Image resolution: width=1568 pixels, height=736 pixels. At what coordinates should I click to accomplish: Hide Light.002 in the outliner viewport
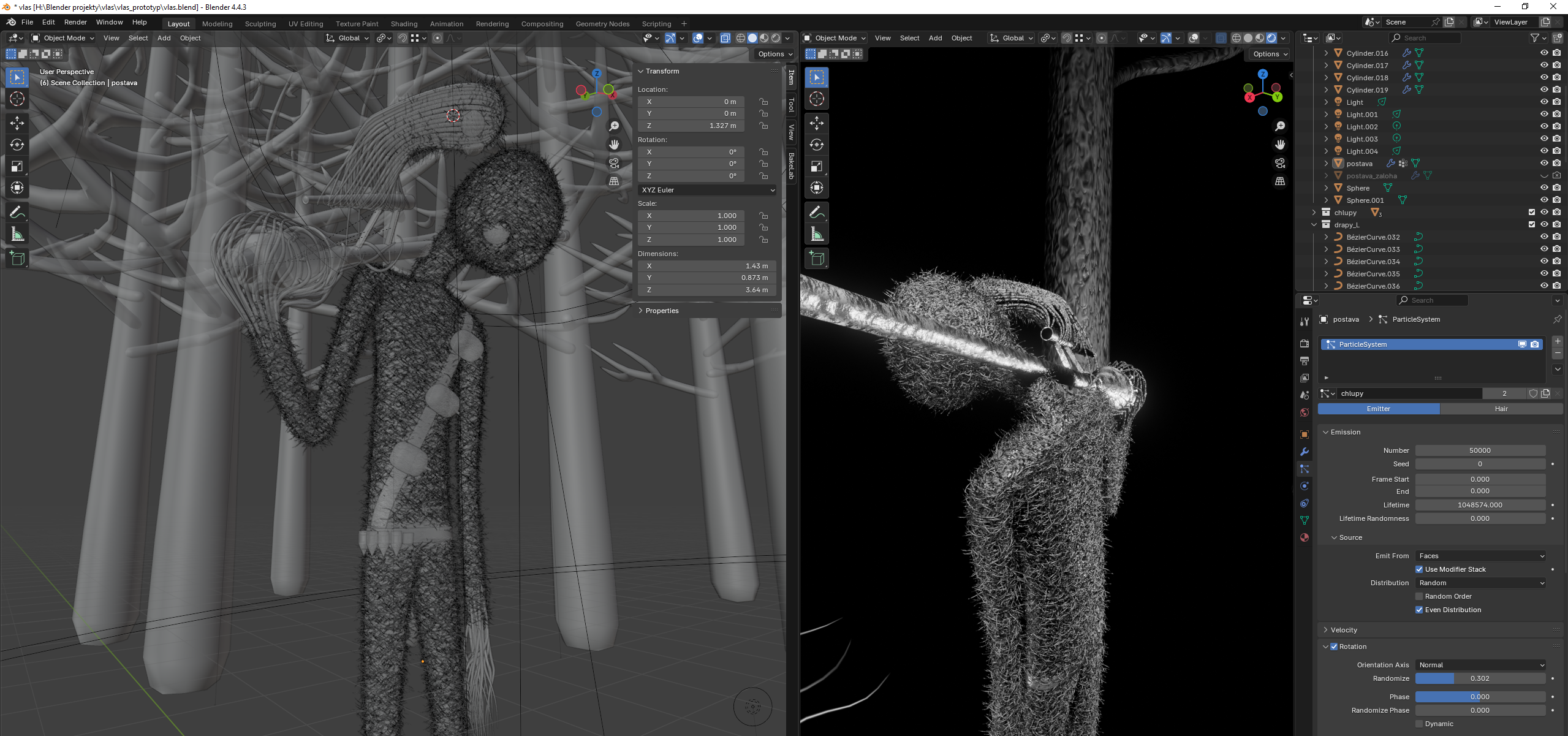1543,126
